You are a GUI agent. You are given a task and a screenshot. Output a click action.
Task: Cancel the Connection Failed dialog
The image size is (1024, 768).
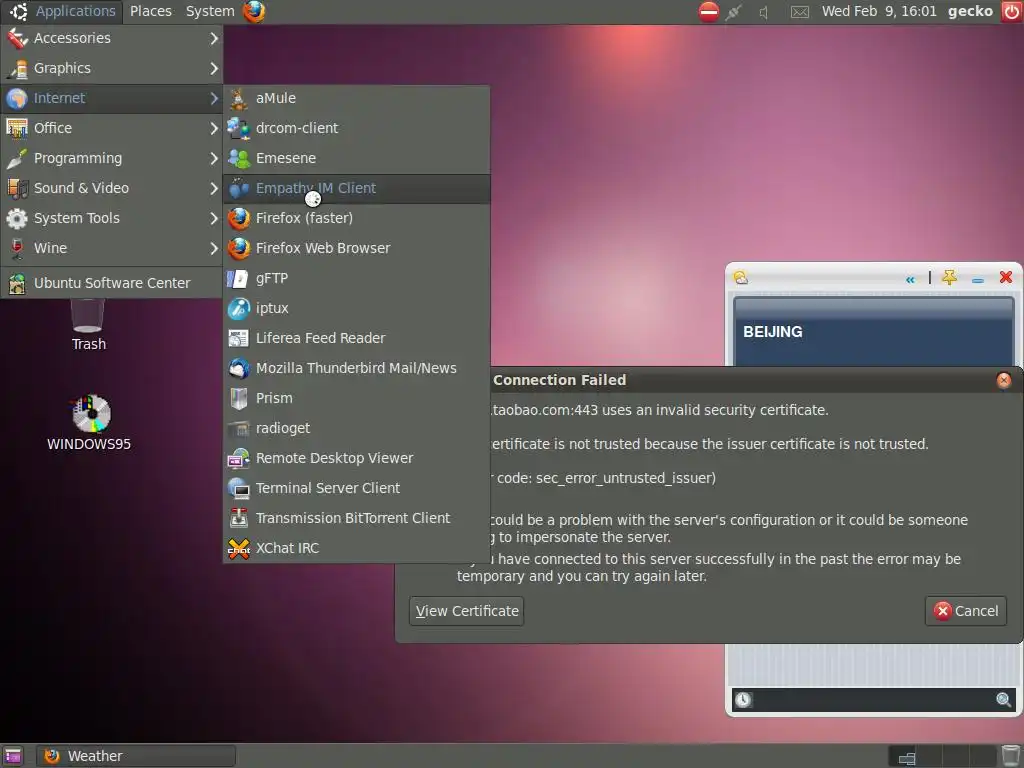click(966, 611)
